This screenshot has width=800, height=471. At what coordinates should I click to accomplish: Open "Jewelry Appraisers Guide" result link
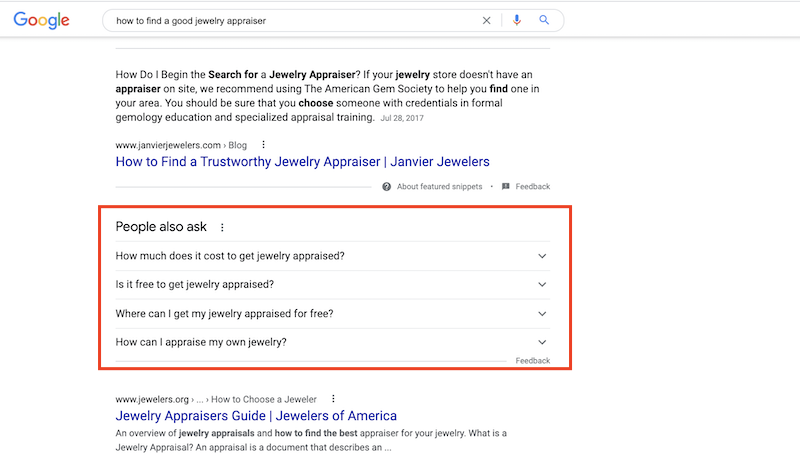[x=256, y=416]
